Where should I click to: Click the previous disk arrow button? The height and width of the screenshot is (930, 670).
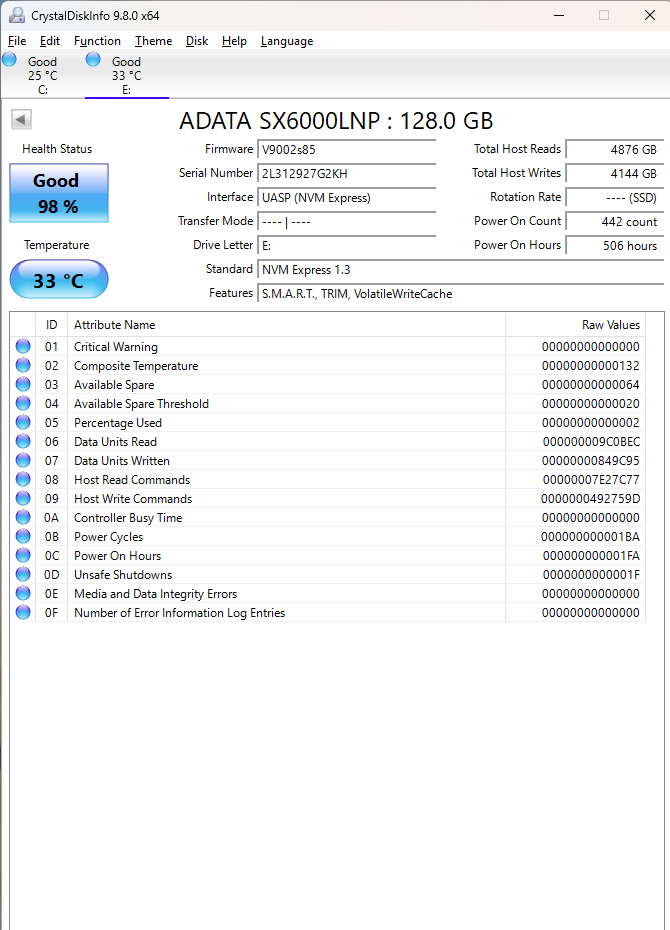(x=21, y=120)
